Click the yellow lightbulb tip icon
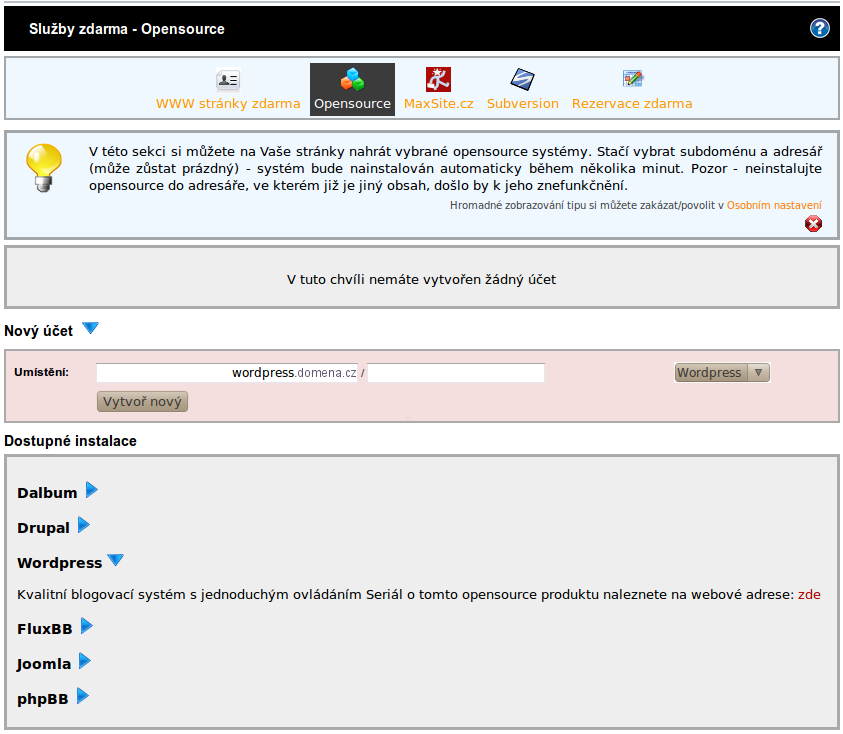843x734 pixels. click(44, 168)
